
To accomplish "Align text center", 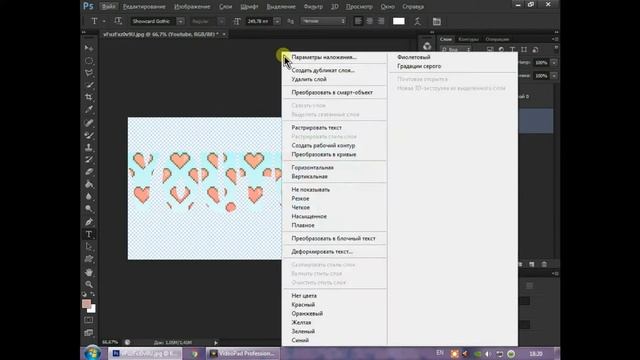I will 369,21.
